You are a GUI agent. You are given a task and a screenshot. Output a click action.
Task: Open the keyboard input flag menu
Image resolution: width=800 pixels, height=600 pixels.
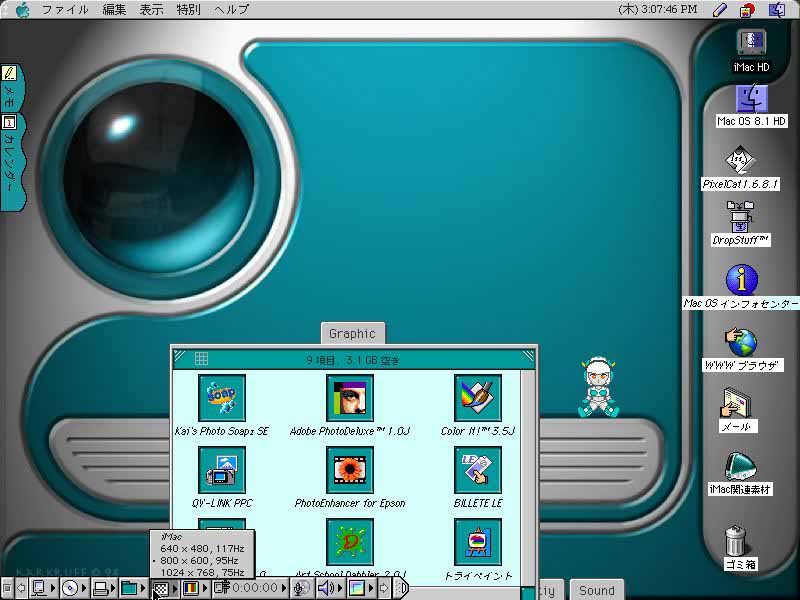[748, 10]
